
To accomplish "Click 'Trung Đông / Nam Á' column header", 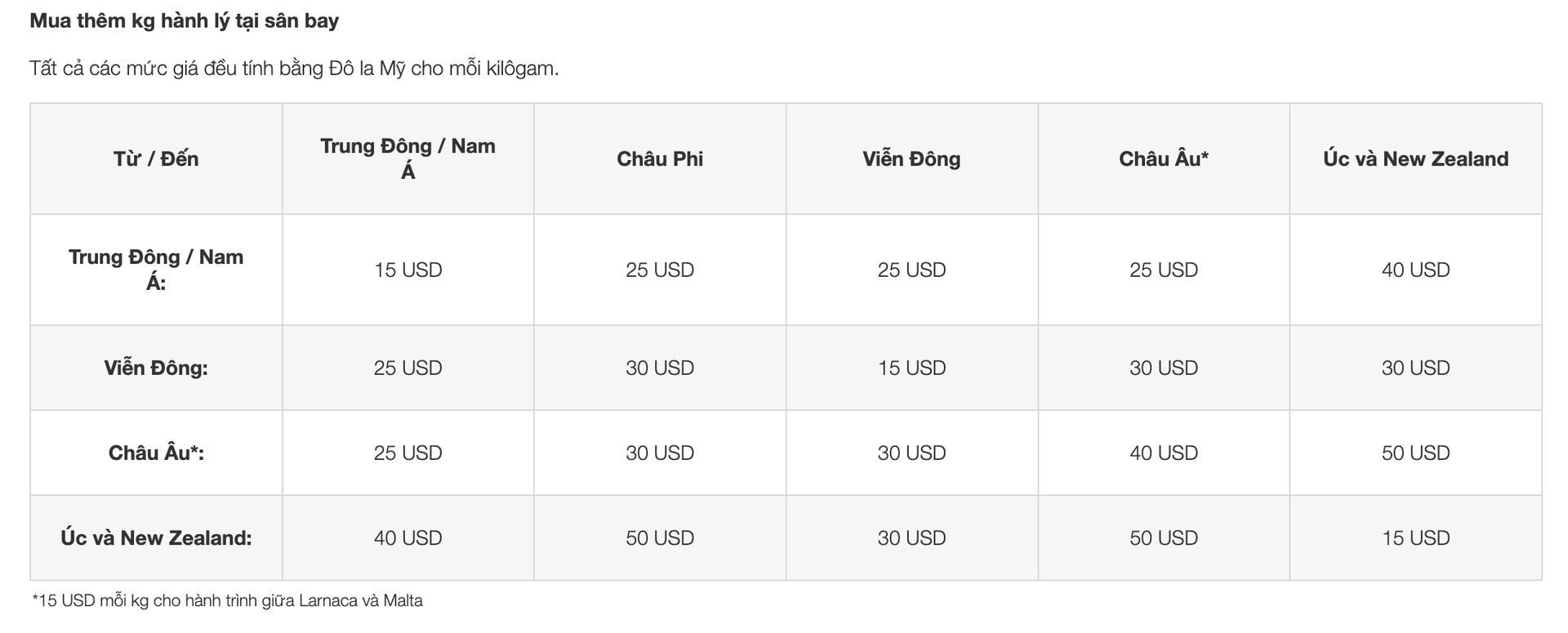I will (408, 158).
